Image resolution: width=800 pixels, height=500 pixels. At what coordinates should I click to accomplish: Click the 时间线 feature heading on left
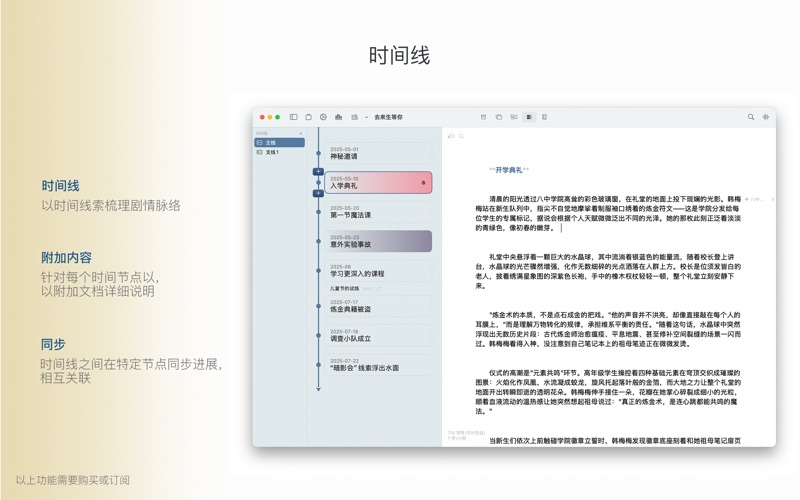point(60,186)
